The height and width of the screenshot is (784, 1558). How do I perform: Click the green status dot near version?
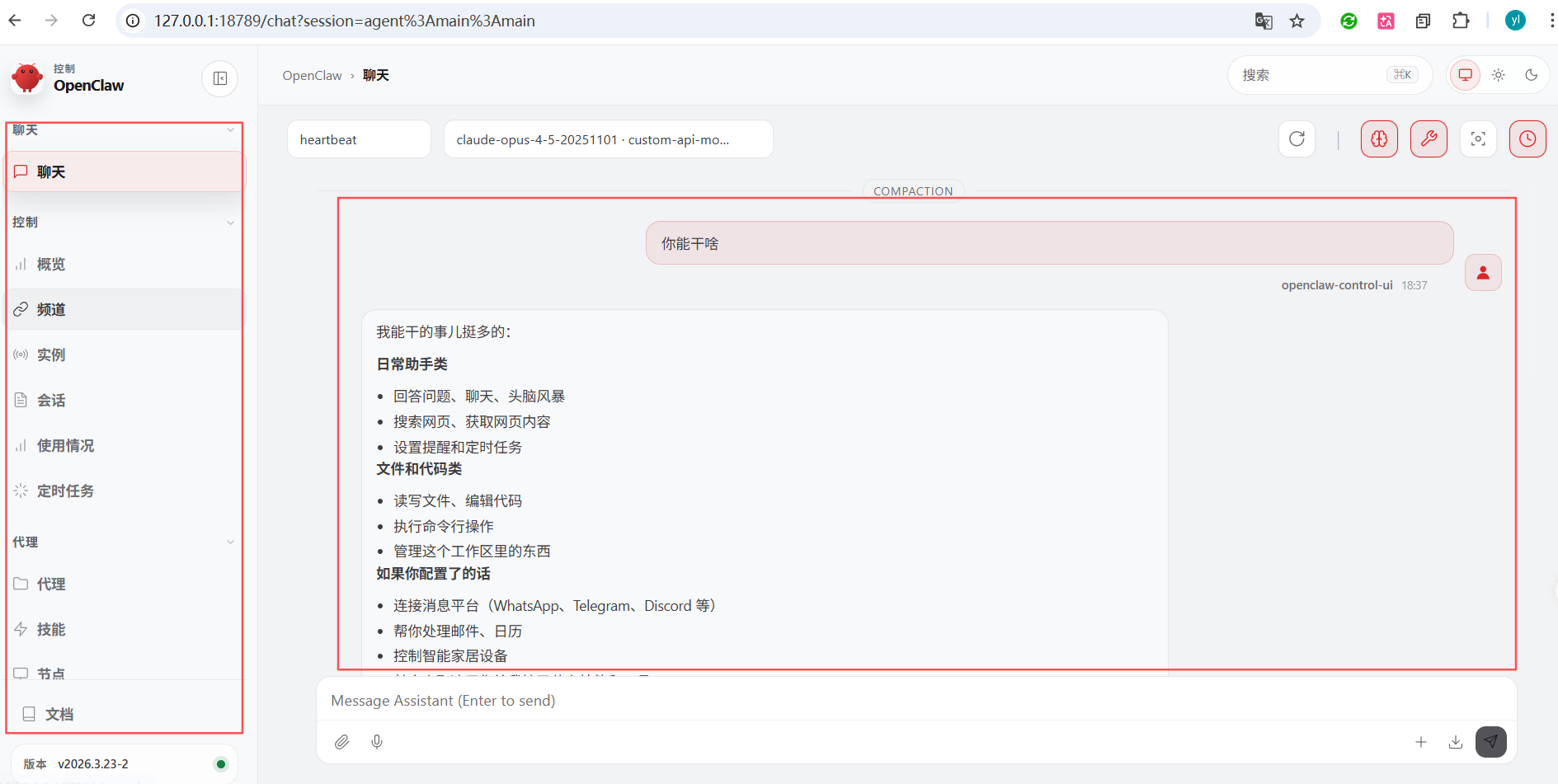(x=220, y=763)
